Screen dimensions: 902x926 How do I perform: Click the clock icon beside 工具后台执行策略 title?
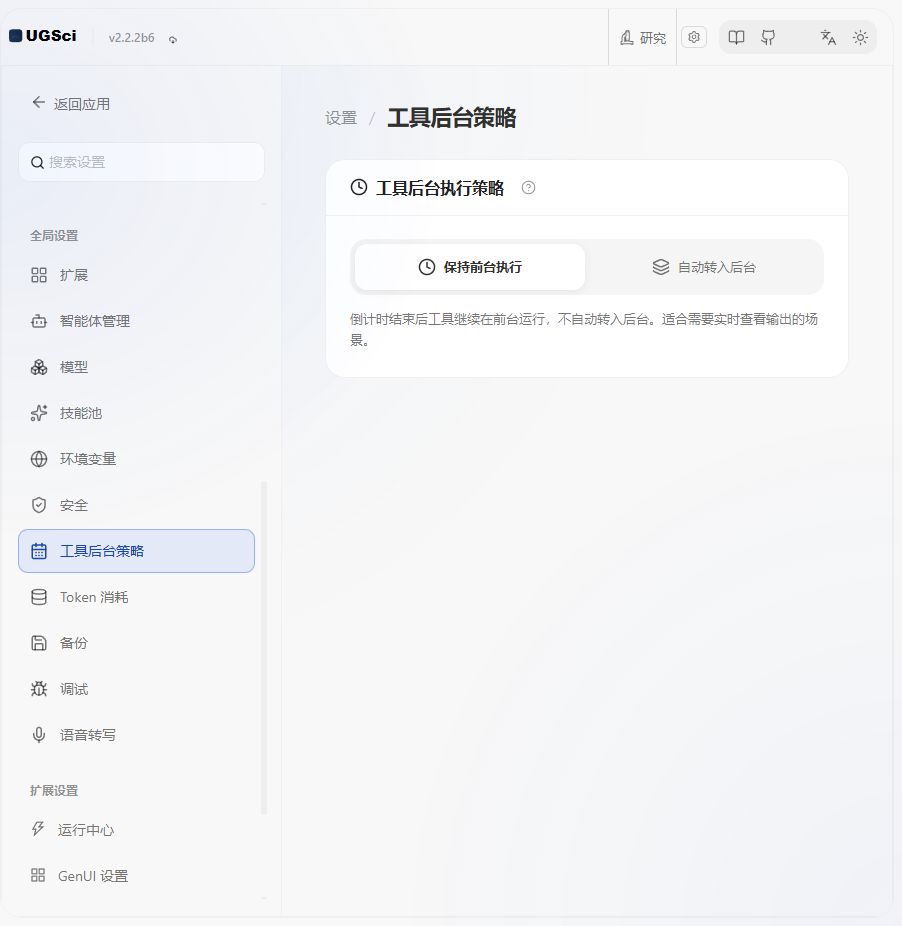tap(359, 188)
